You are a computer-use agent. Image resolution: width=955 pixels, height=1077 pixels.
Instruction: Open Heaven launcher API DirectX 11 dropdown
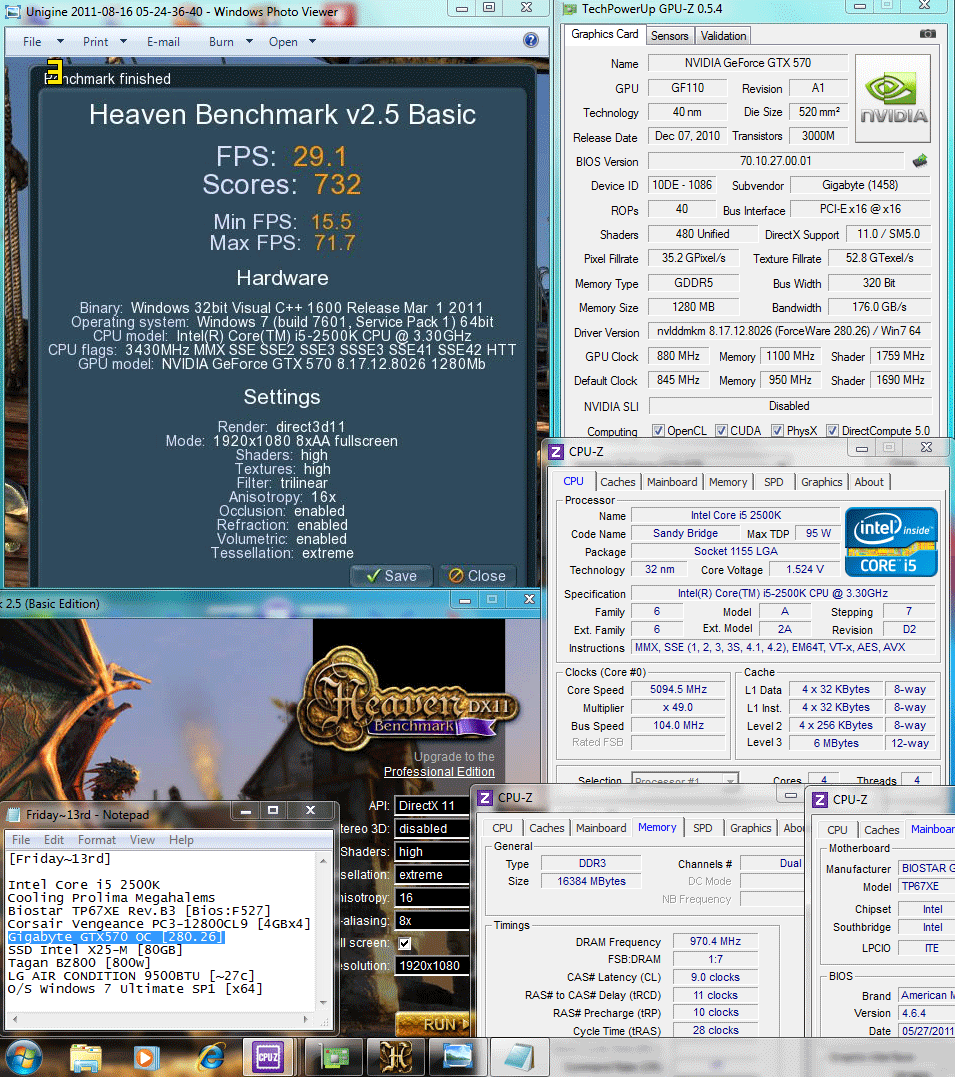pyautogui.click(x=432, y=806)
